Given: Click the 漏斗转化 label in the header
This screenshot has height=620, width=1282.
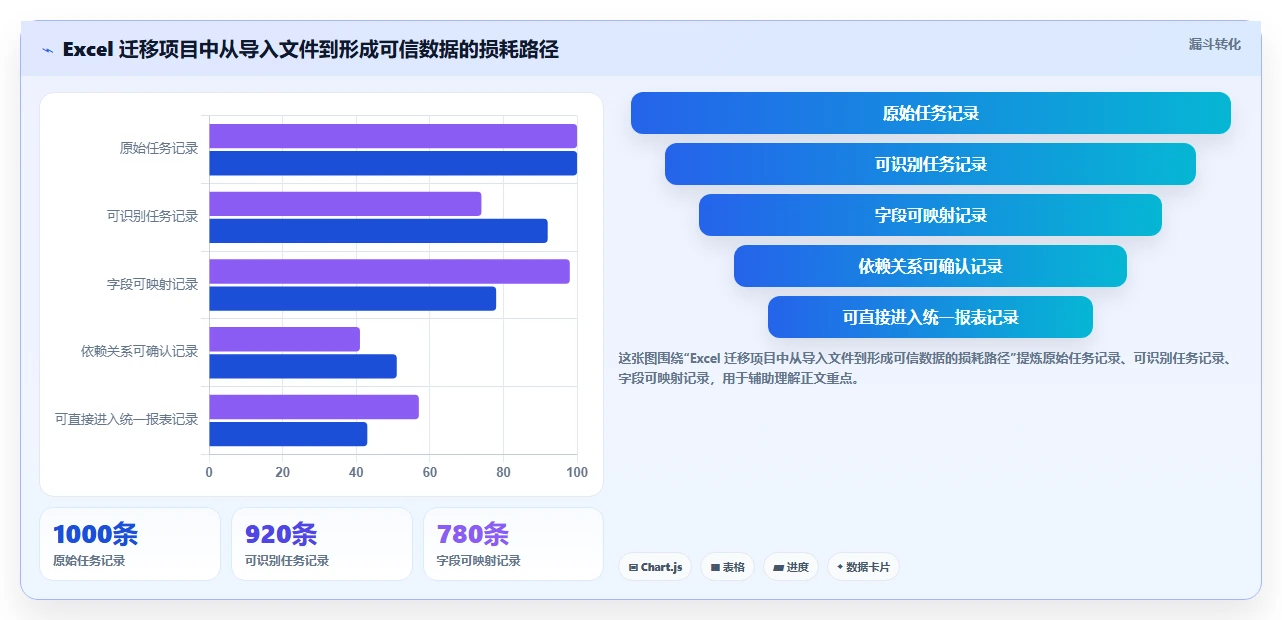Looking at the screenshot, I should click(x=1215, y=44).
